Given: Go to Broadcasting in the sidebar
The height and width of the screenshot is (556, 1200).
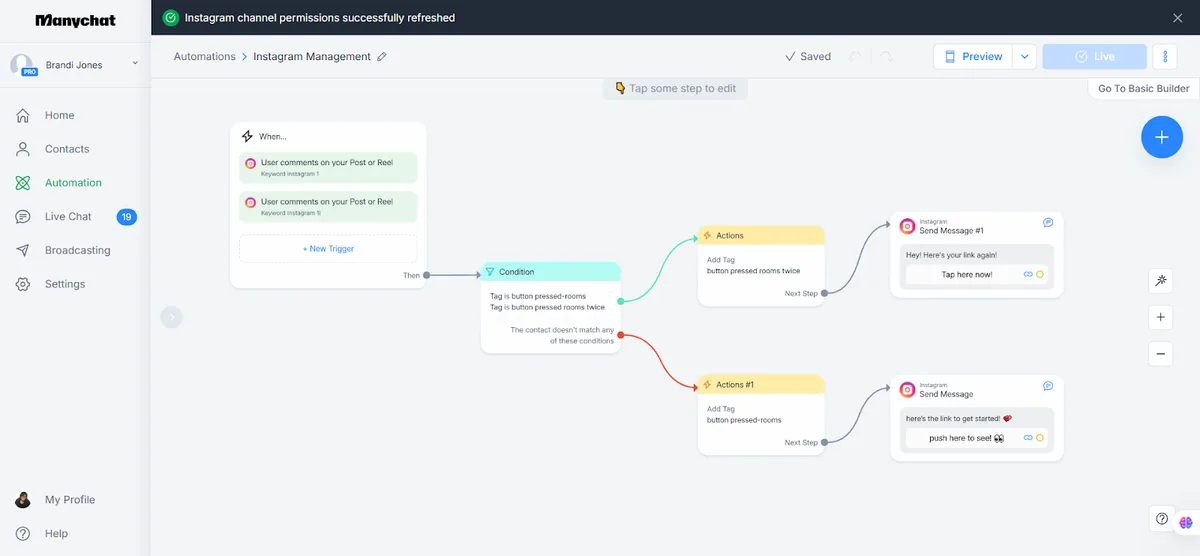Looking at the screenshot, I should coord(76,250).
